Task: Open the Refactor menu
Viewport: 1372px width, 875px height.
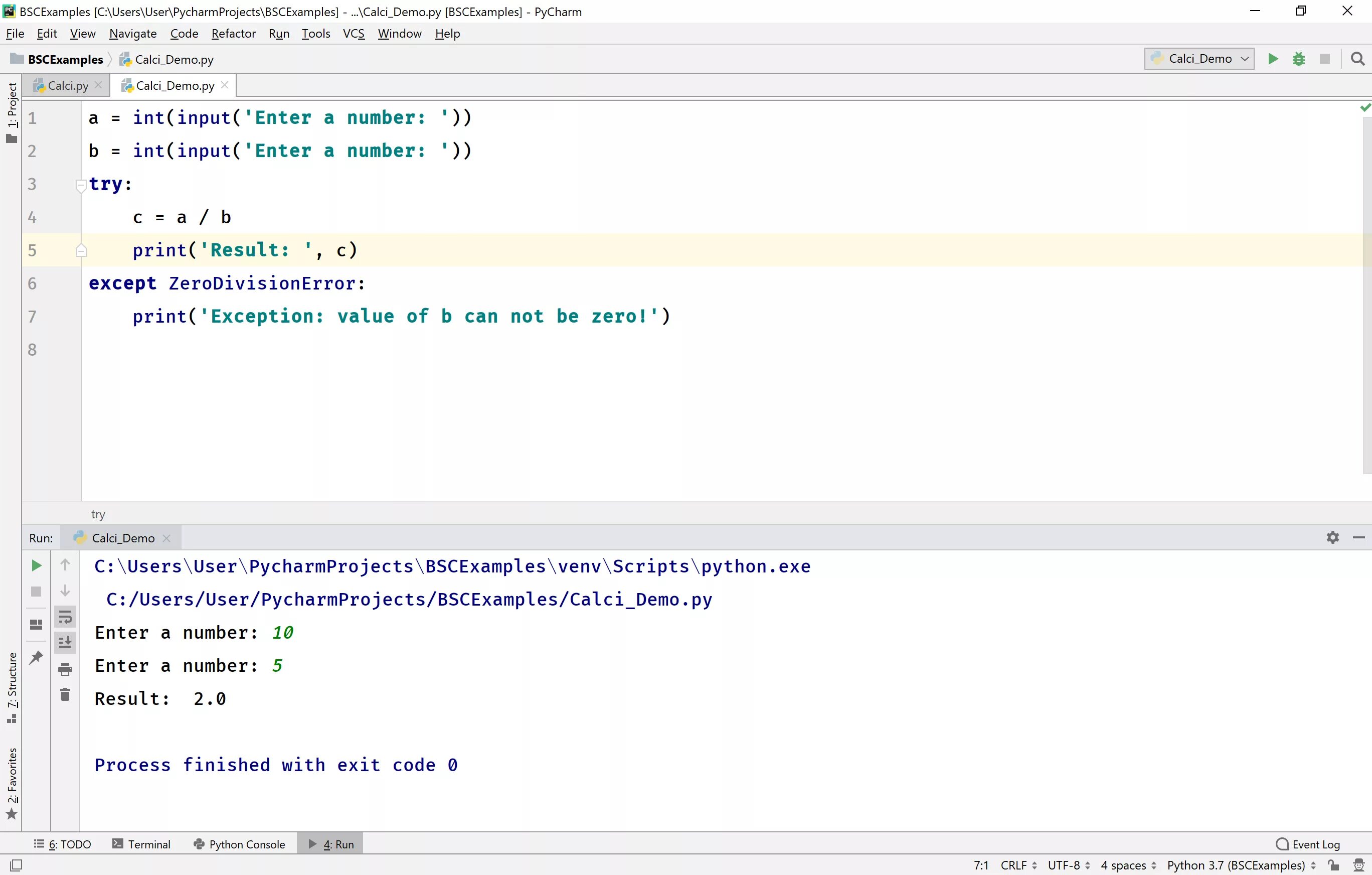Action: [233, 33]
